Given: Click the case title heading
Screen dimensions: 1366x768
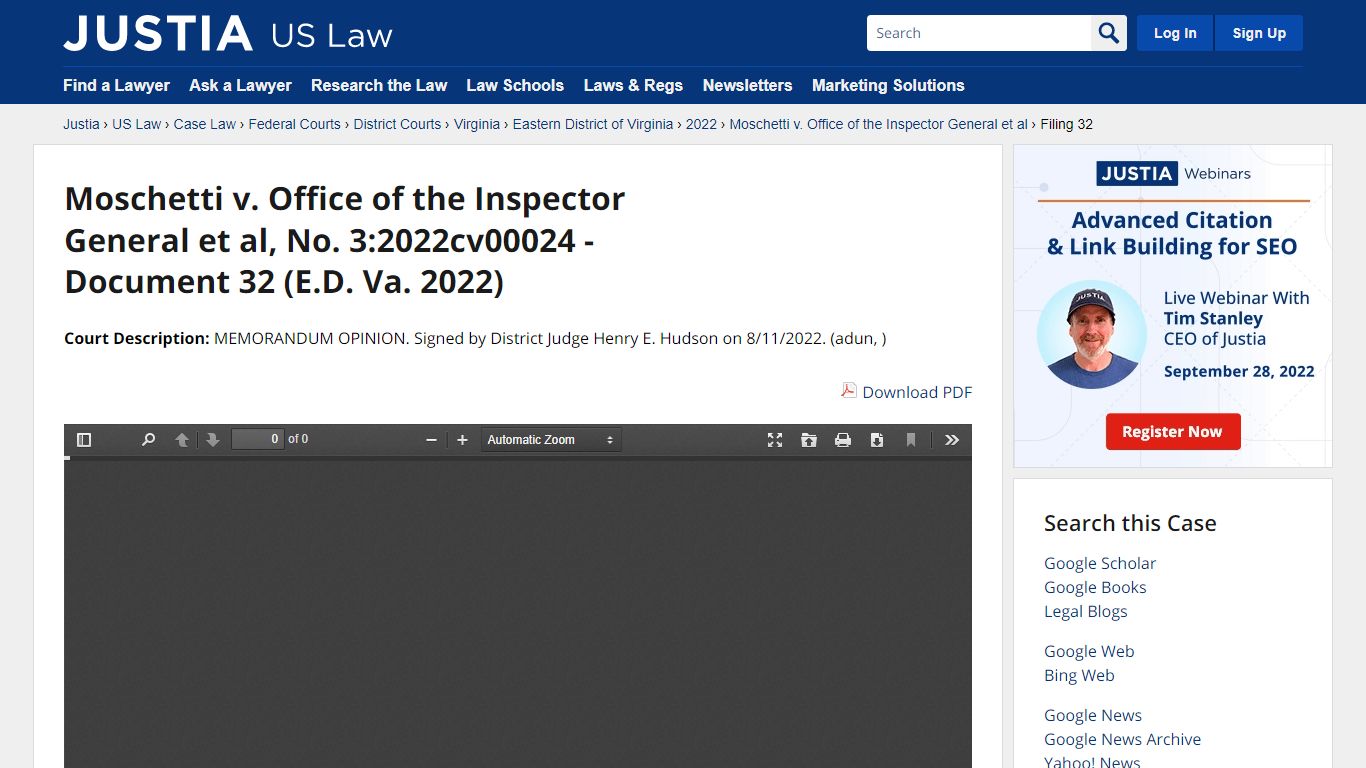Looking at the screenshot, I should pyautogui.click(x=345, y=240).
